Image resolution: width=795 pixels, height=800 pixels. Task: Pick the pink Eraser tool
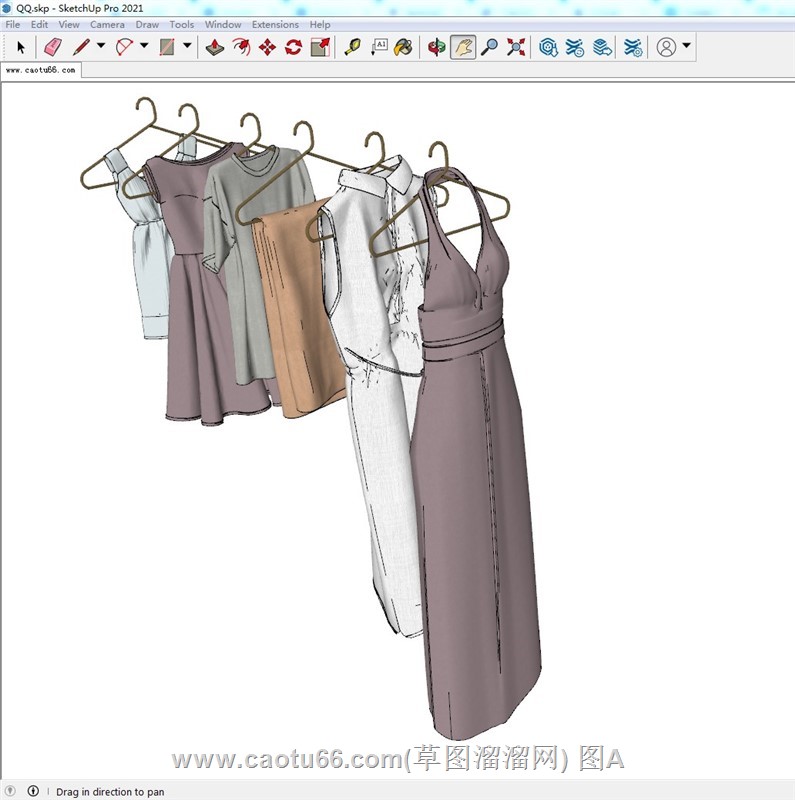point(53,47)
